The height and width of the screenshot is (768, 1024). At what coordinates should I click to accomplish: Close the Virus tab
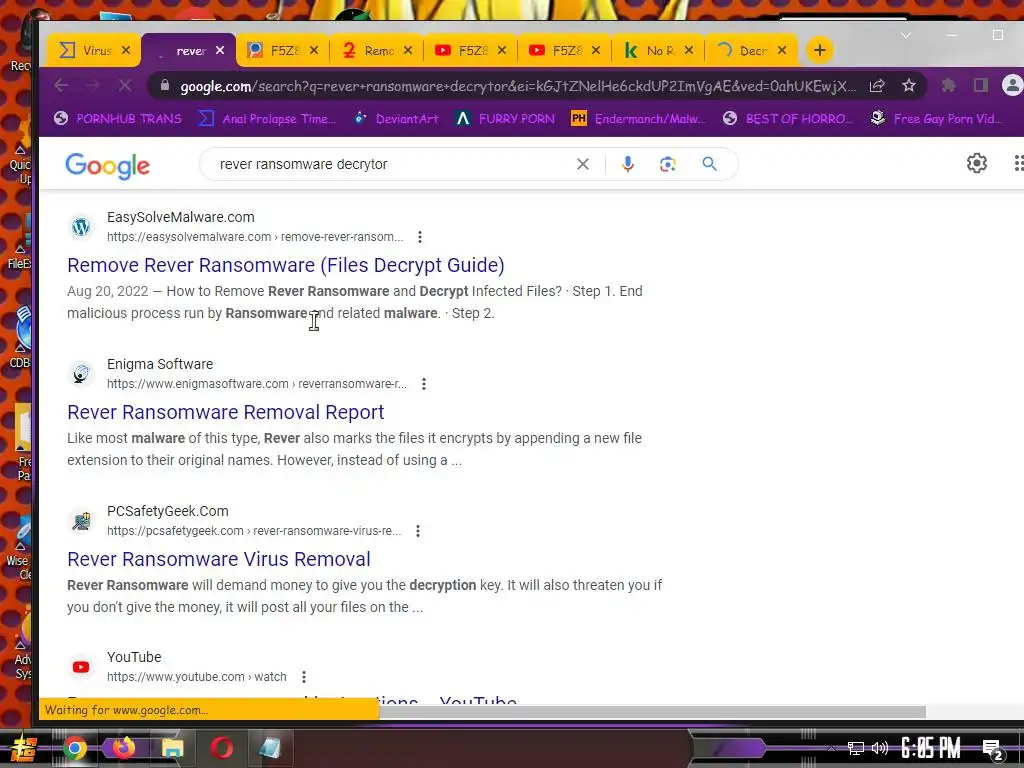tap(126, 50)
